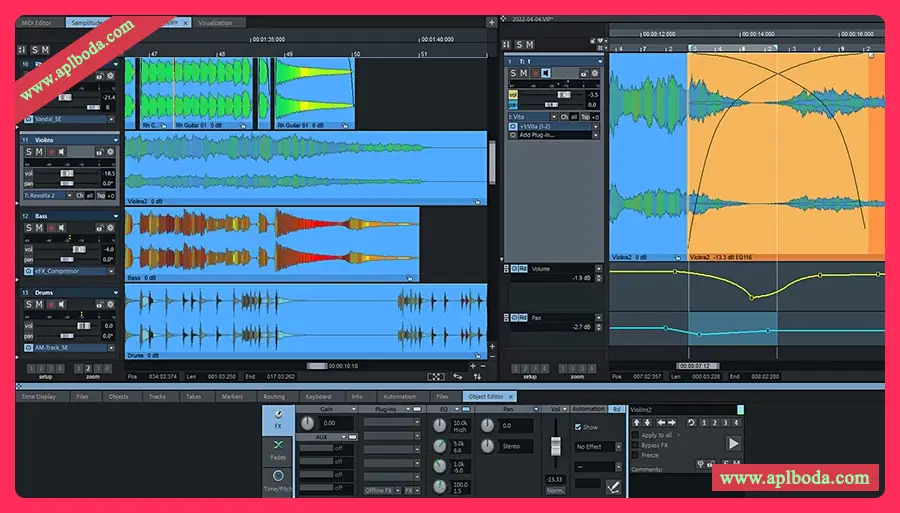Open the Routing tab
The width and height of the screenshot is (900, 513).
click(x=274, y=397)
